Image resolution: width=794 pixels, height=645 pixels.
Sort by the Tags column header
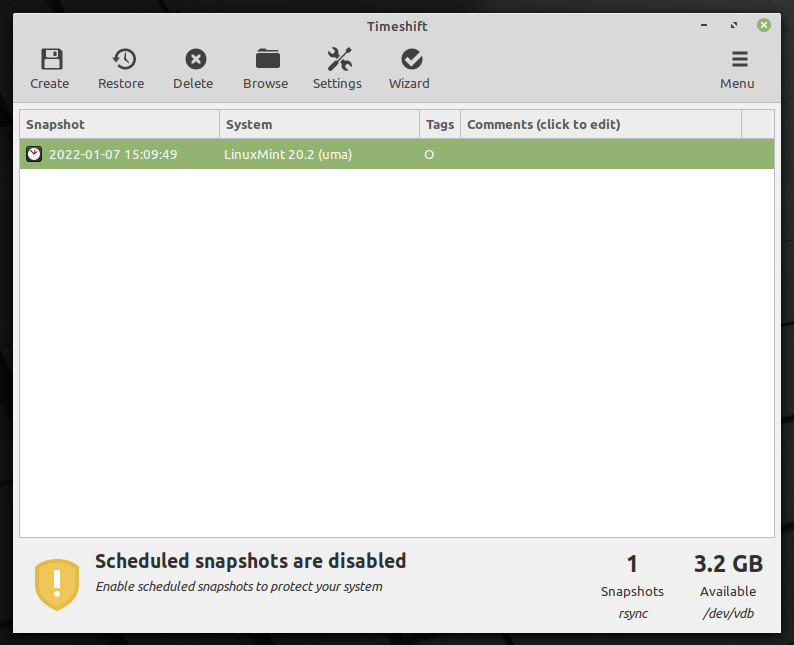click(440, 124)
